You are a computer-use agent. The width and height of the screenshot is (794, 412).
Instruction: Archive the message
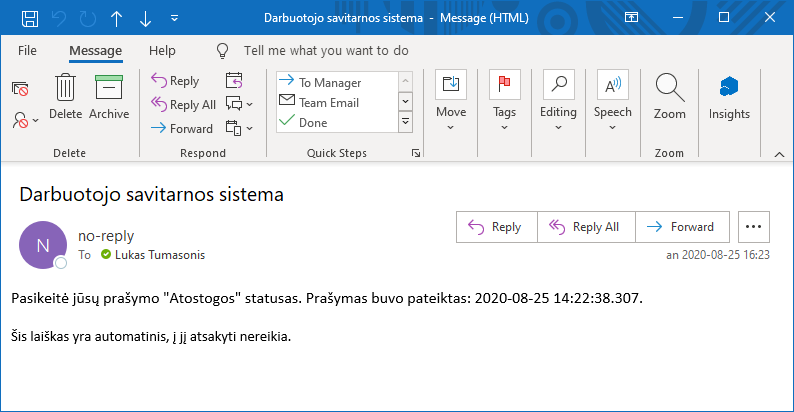109,97
